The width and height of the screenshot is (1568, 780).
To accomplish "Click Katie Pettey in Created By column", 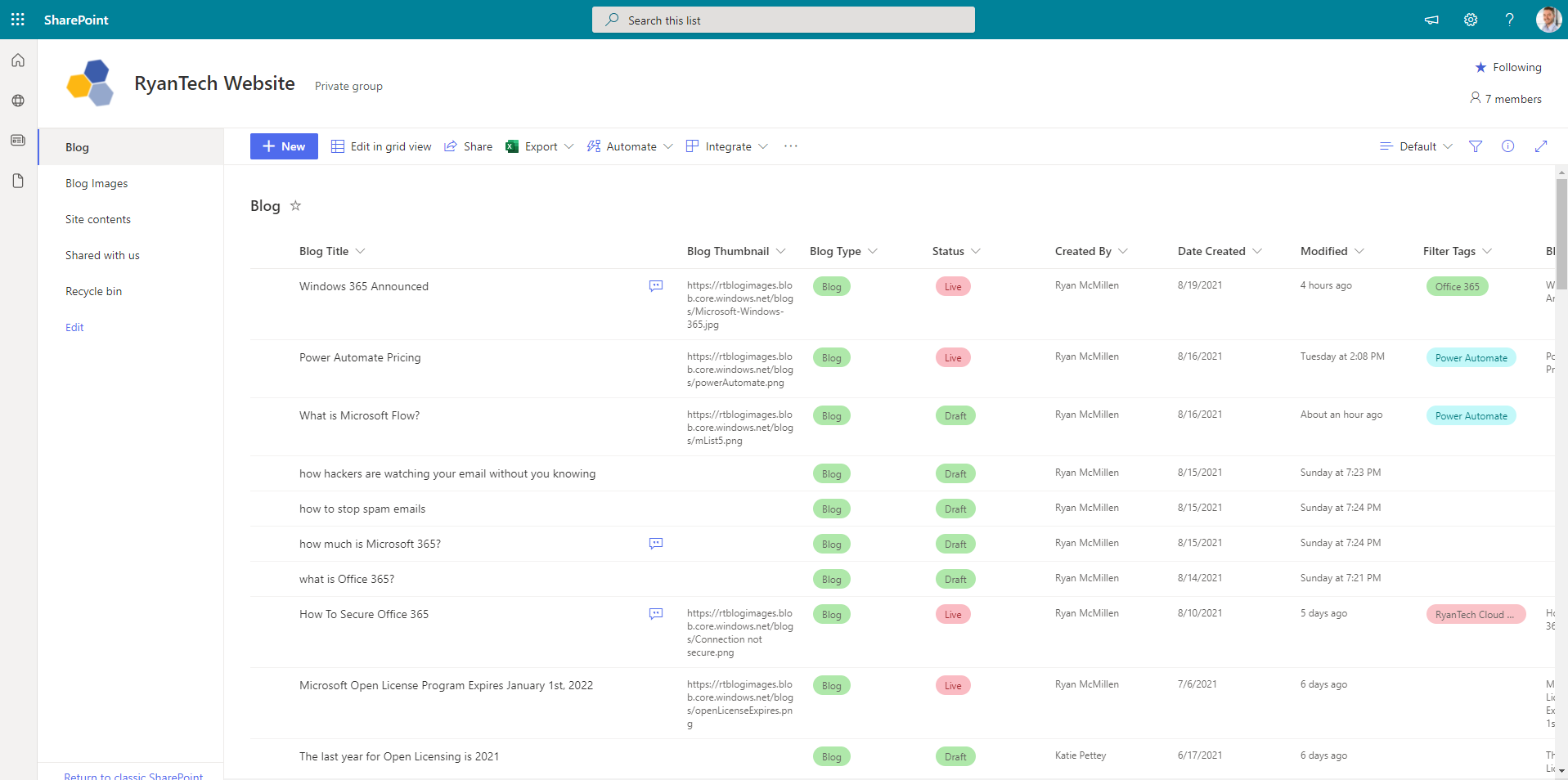I will tap(1081, 755).
